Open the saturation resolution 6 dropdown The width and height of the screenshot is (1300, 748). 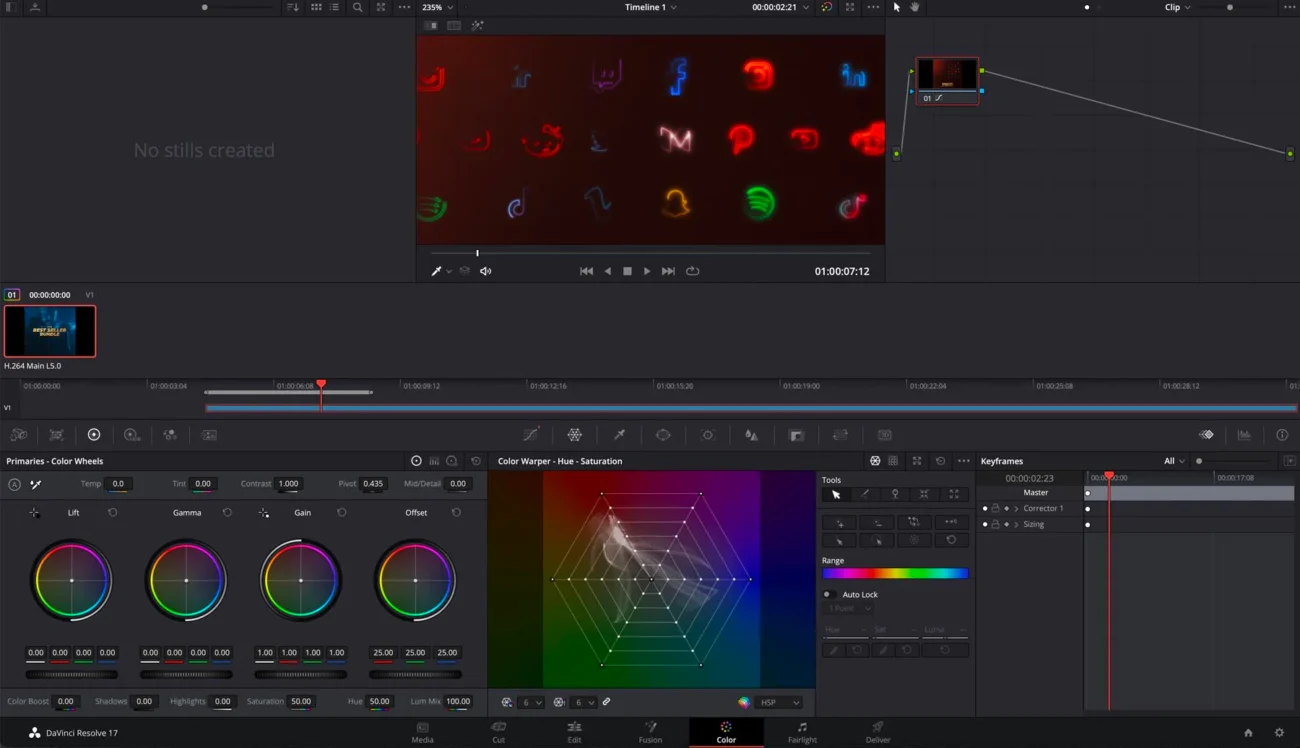(583, 702)
